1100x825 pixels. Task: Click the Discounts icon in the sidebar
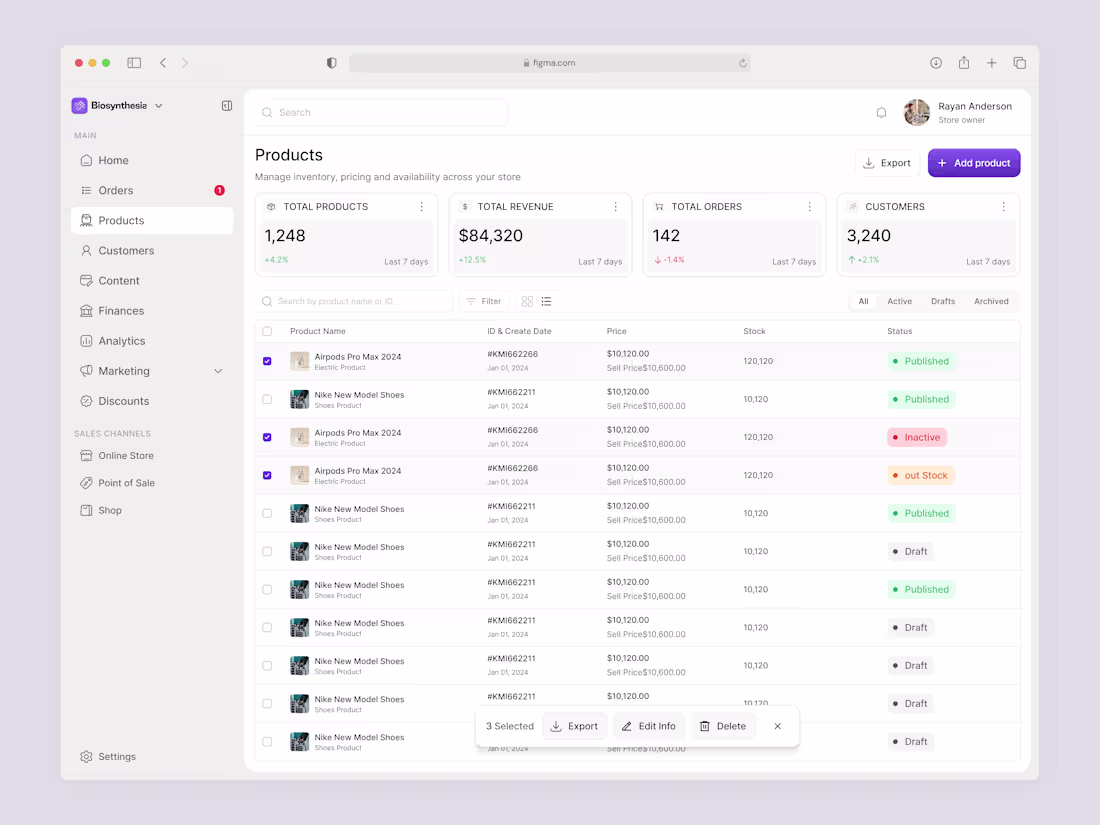89,401
